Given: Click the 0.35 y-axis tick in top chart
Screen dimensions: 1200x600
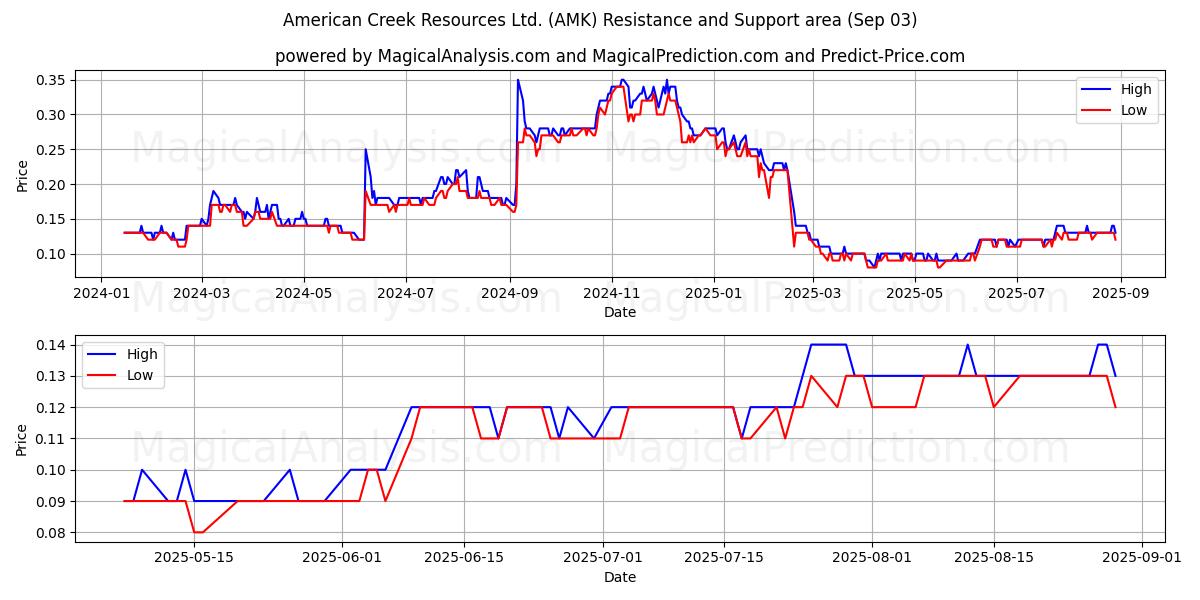Looking at the screenshot, I should (x=52, y=80).
